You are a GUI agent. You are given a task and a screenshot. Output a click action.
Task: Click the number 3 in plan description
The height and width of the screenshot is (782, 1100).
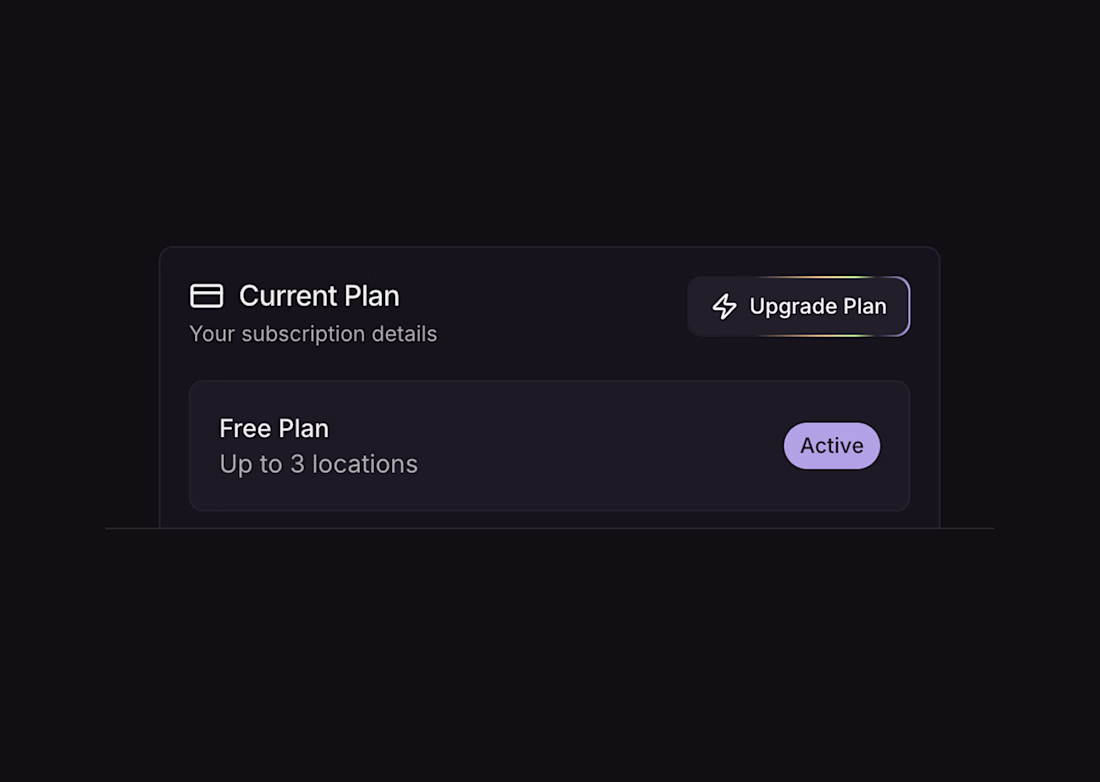pos(297,464)
